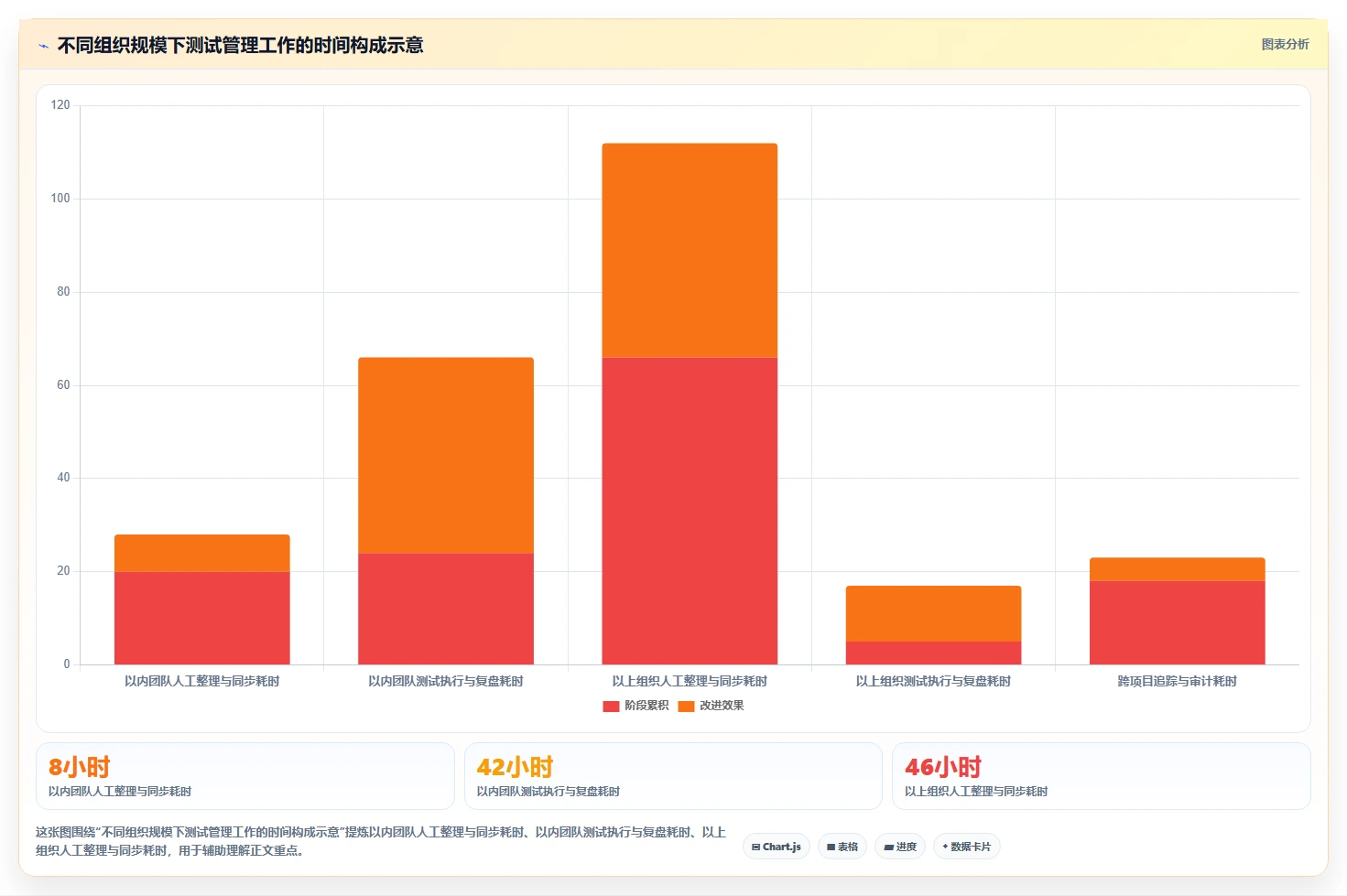Click the description paragraph below the cards
The width and height of the screenshot is (1347, 896).
tap(381, 841)
